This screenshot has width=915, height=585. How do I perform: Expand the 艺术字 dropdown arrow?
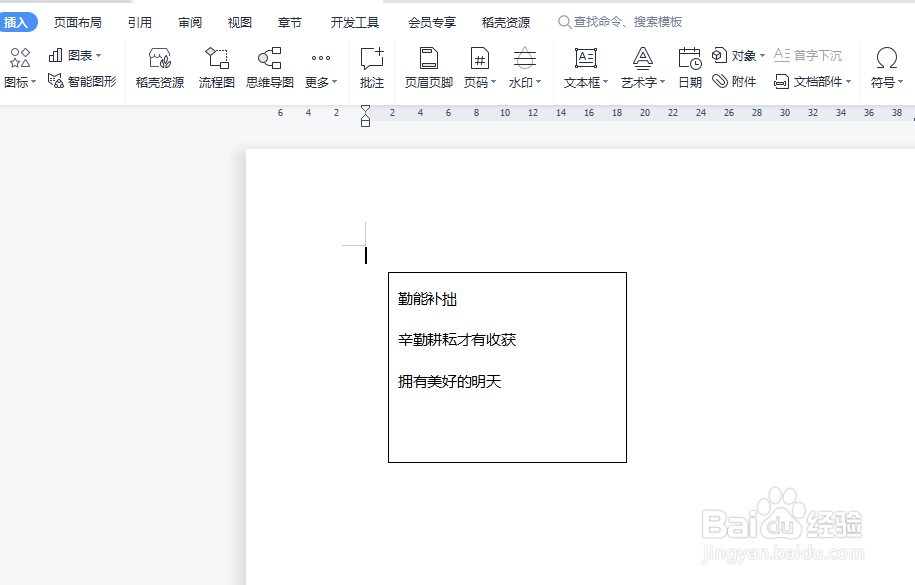click(662, 82)
